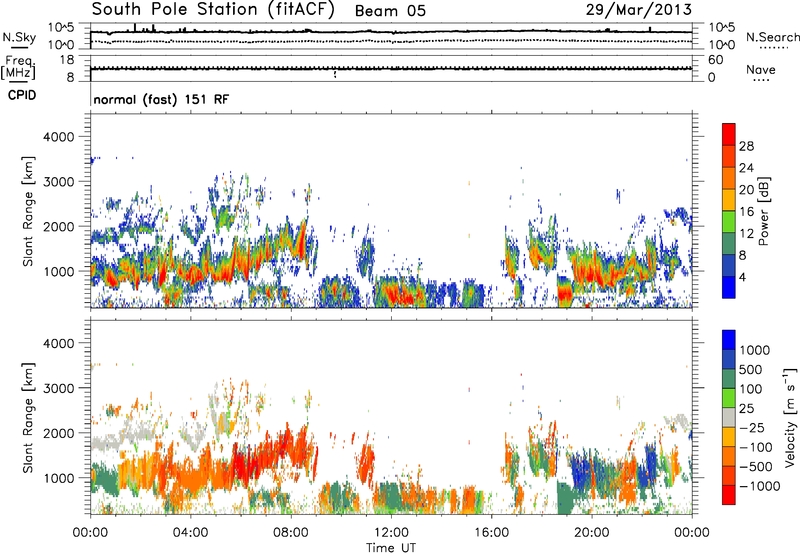
Task: Click the '60' Nave axis tick
Action: point(716,60)
